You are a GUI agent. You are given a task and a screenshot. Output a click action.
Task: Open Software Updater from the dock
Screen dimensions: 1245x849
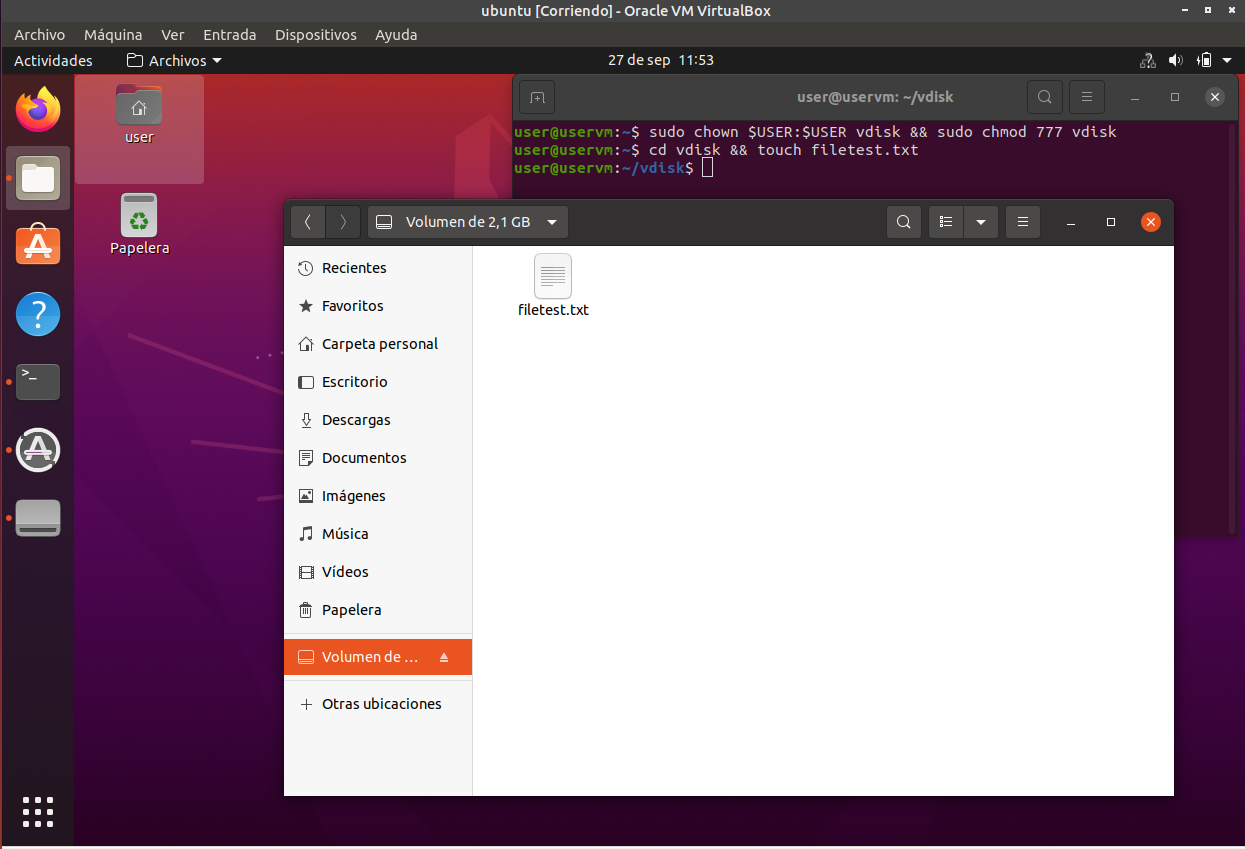(x=38, y=450)
